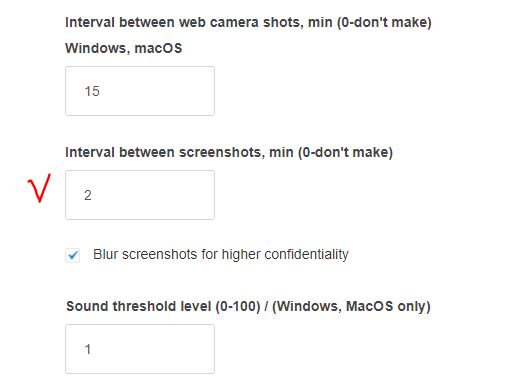
Task: Click the '(Windows, MacOS only)' text
Action: 351,306
